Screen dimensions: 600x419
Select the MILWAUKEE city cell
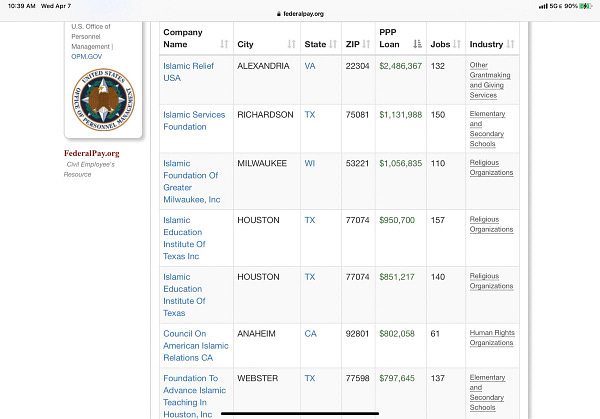click(x=262, y=163)
